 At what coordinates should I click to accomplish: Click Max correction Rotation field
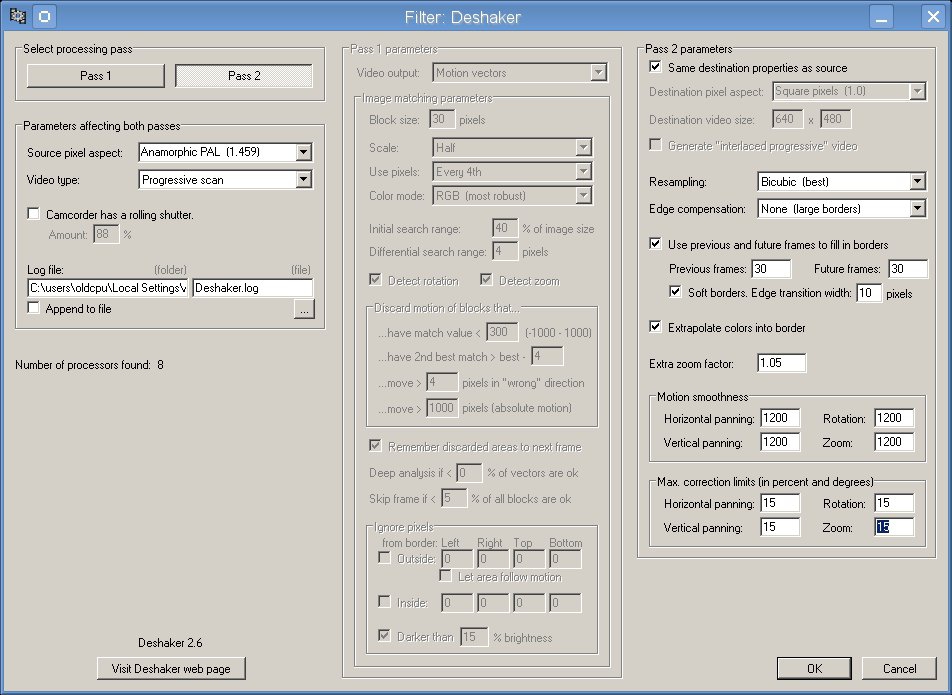point(894,503)
